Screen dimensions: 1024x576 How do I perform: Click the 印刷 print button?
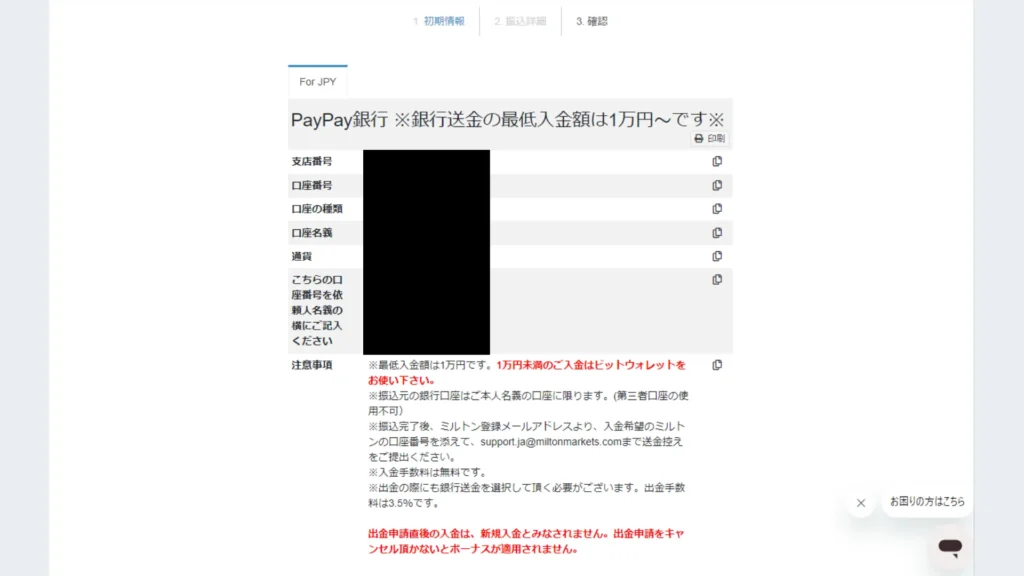pyautogui.click(x=710, y=138)
